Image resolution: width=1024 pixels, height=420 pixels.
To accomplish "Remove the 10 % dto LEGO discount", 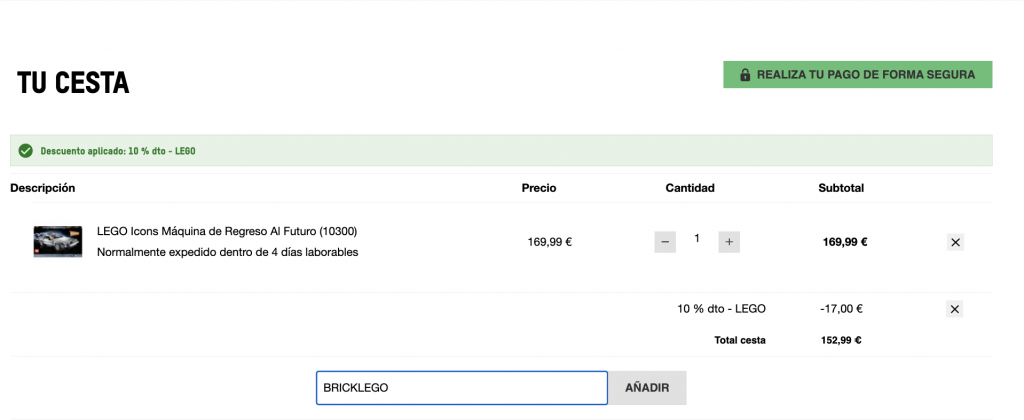I will pos(954,309).
